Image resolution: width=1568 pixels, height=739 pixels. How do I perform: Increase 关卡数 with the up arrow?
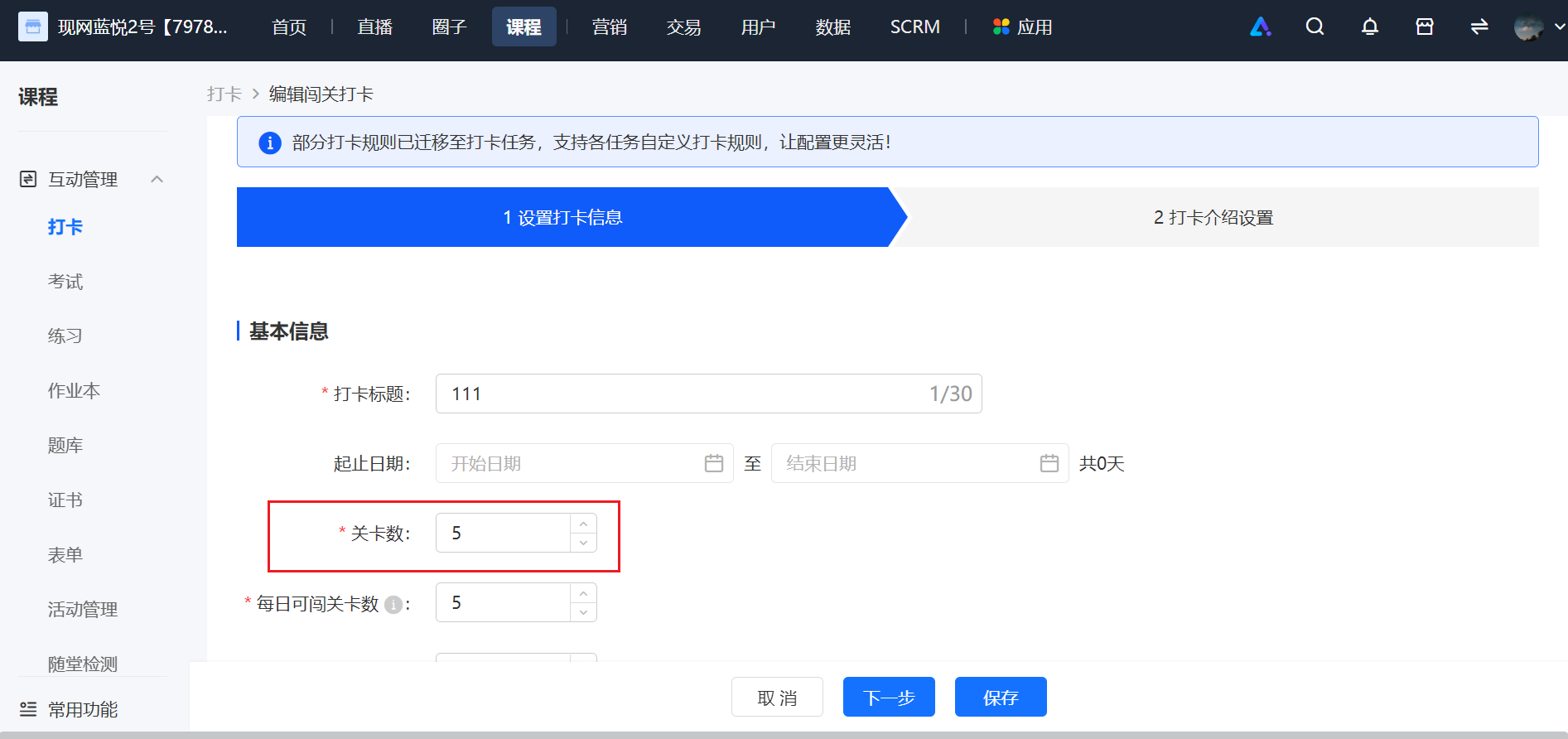click(583, 524)
